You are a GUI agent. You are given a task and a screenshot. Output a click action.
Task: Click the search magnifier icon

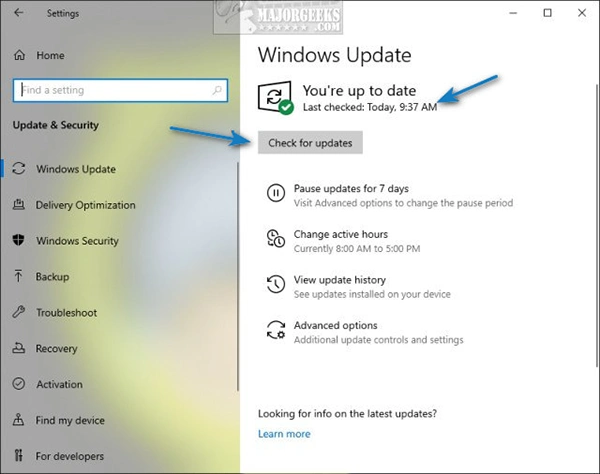(217, 90)
